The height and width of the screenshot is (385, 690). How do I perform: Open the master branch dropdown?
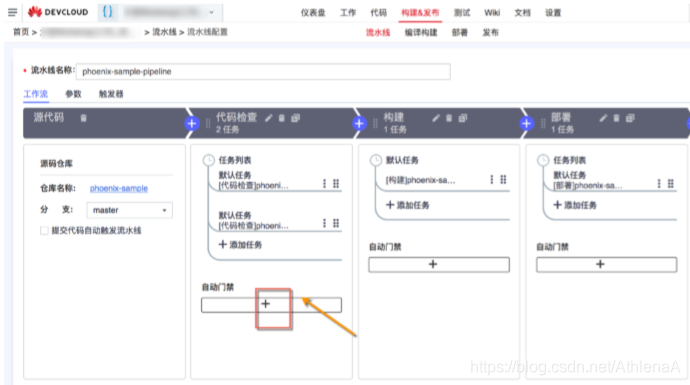129,210
